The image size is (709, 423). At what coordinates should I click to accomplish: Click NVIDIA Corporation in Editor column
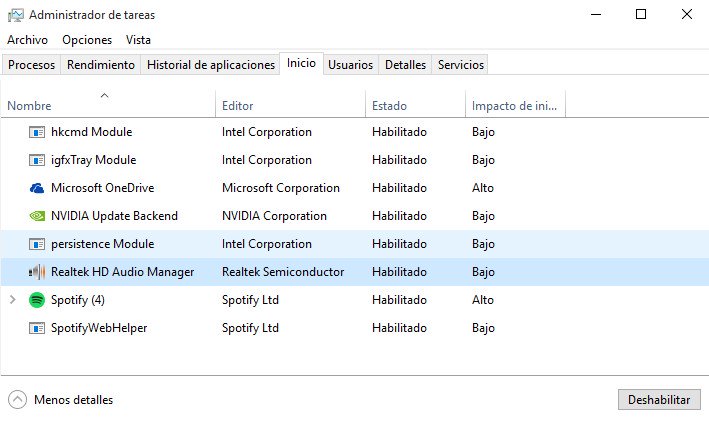click(x=274, y=216)
